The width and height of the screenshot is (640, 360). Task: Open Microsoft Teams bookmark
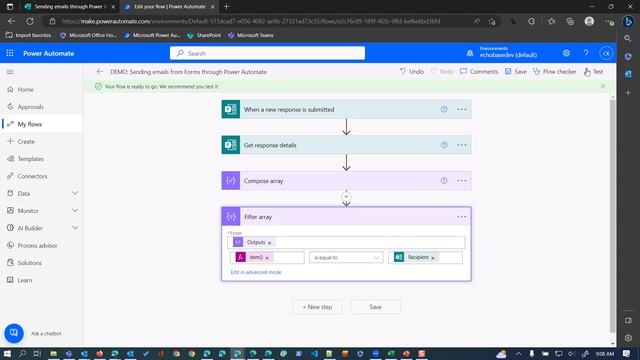coord(251,36)
